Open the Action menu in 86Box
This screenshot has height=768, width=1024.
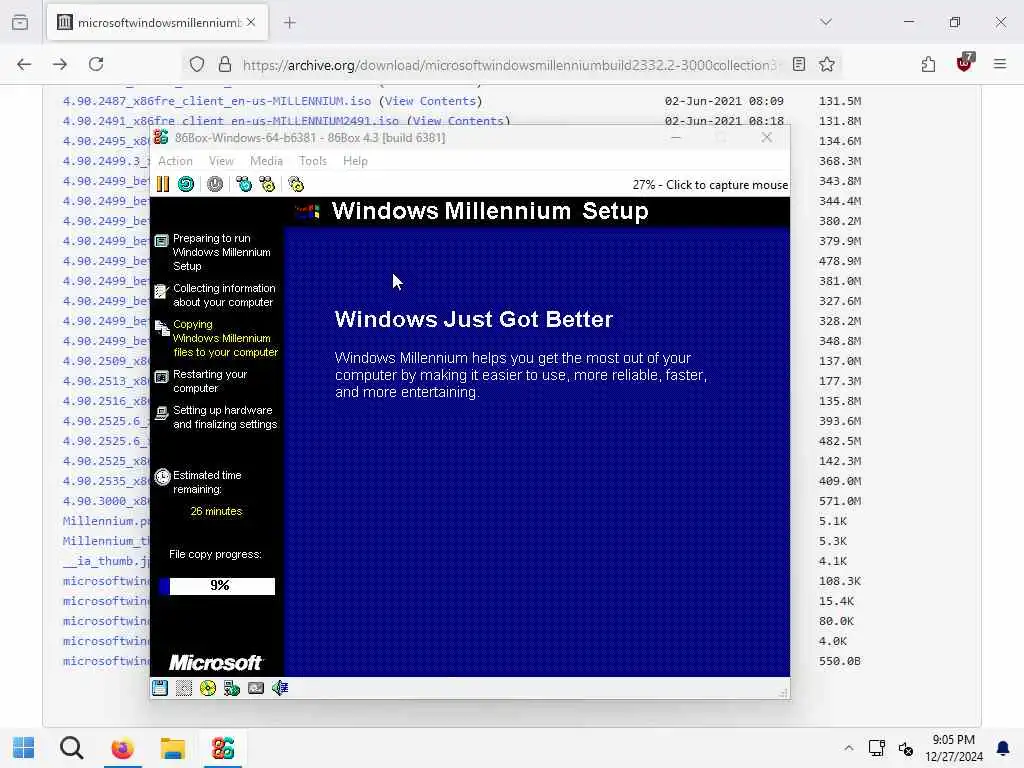[175, 161]
